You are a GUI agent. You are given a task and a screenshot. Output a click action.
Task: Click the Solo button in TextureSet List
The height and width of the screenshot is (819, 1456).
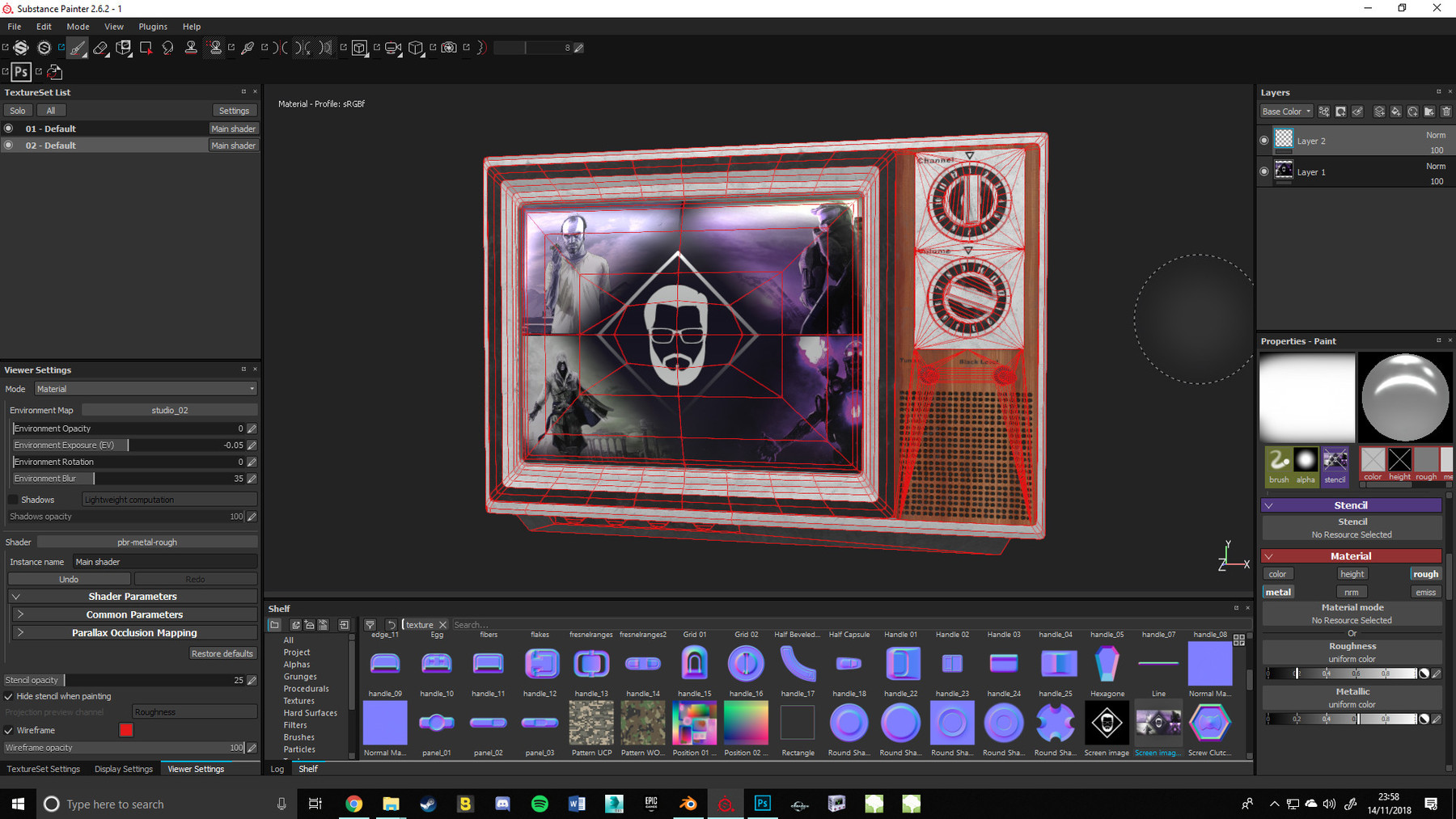[17, 109]
